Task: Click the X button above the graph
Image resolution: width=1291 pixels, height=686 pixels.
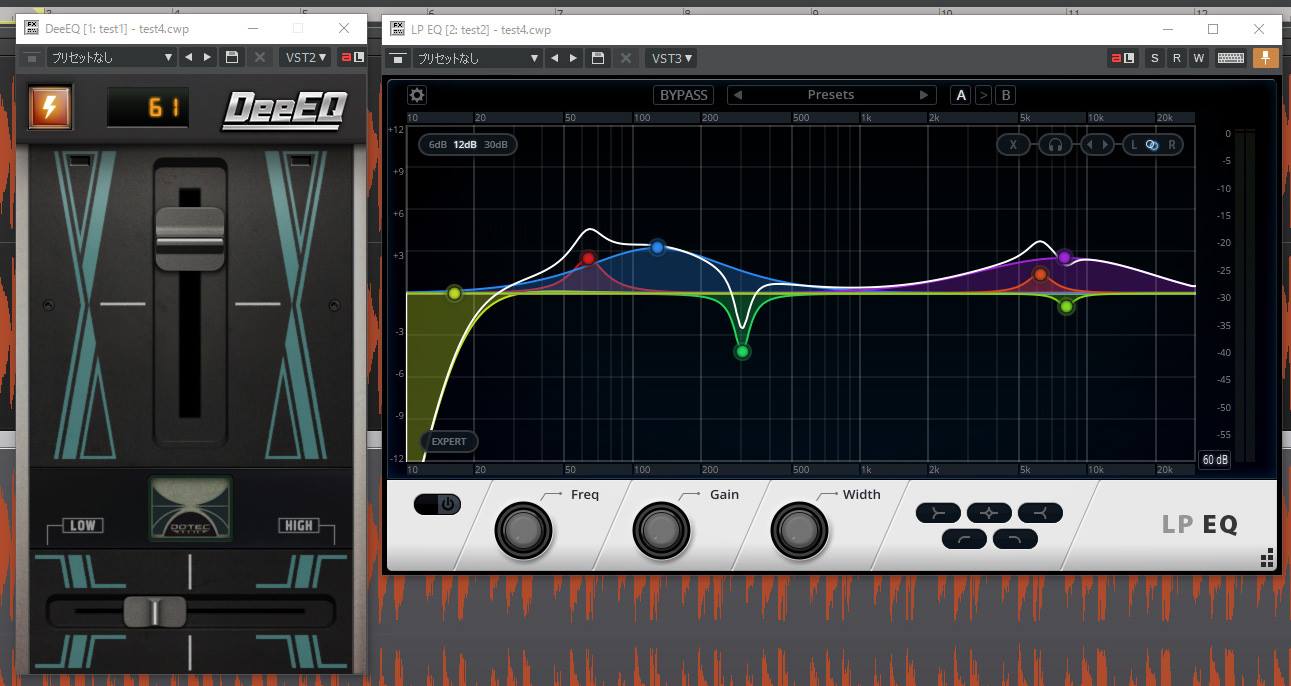Action: (x=1014, y=145)
